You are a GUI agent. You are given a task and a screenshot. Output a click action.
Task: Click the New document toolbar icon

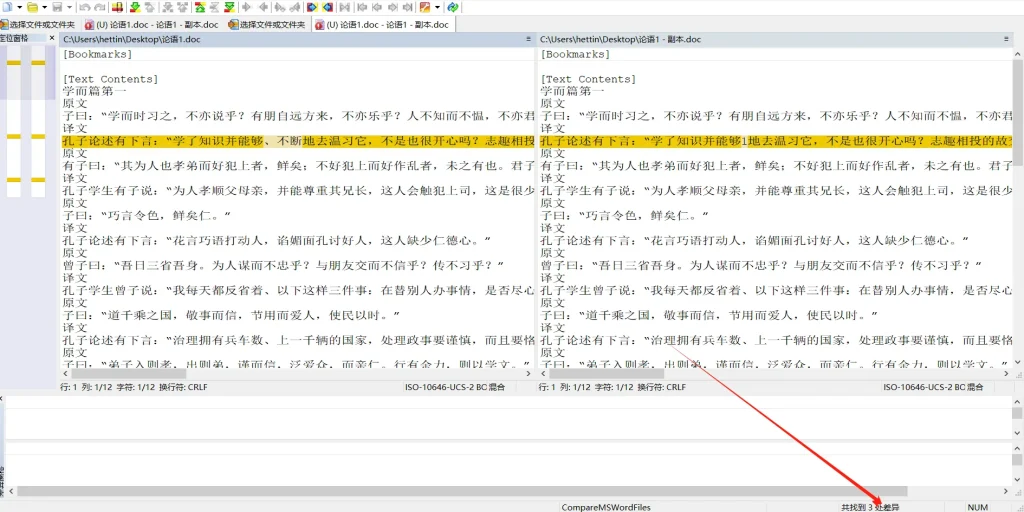(7, 7)
